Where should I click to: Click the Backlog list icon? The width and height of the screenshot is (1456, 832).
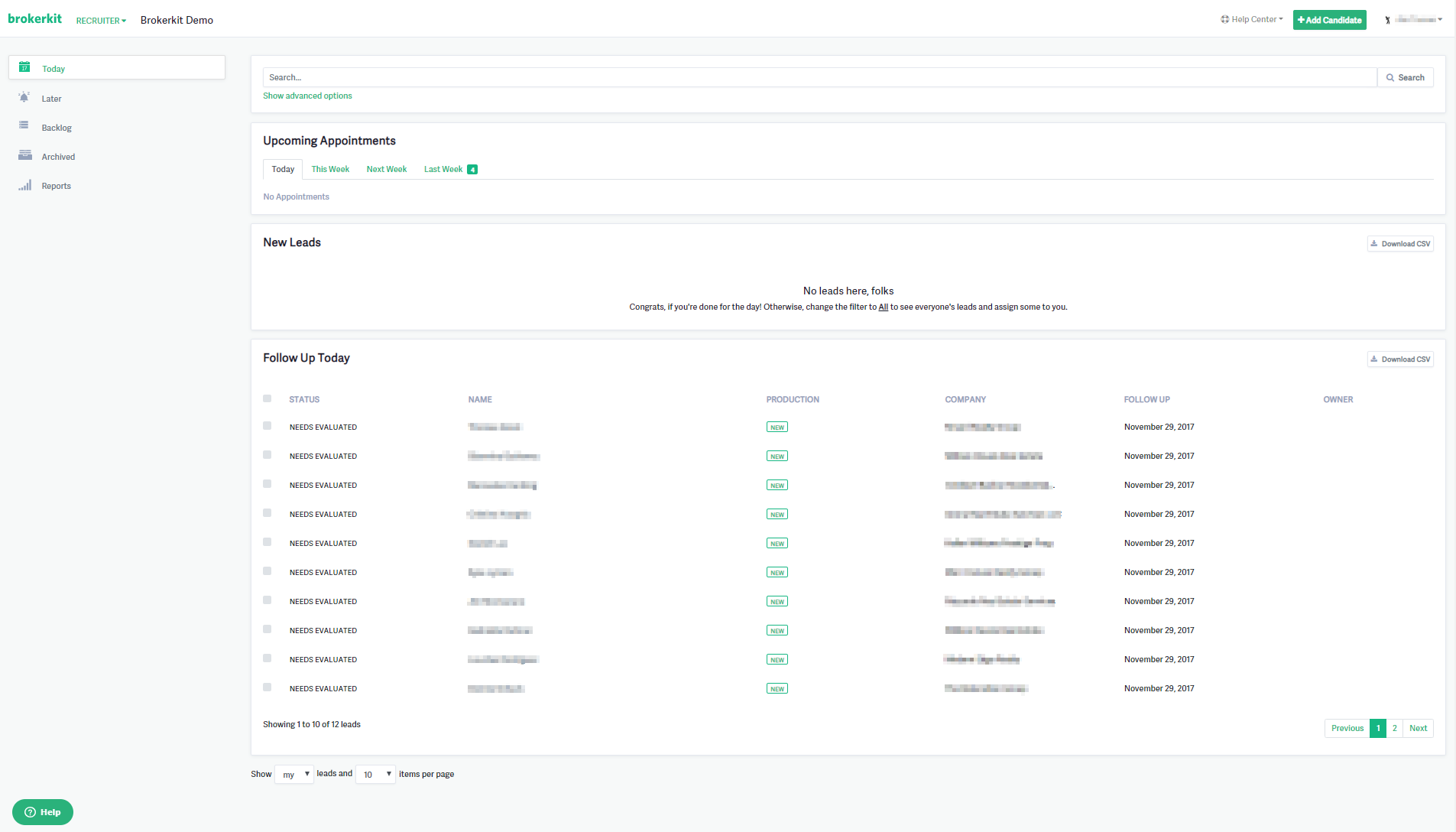click(24, 125)
